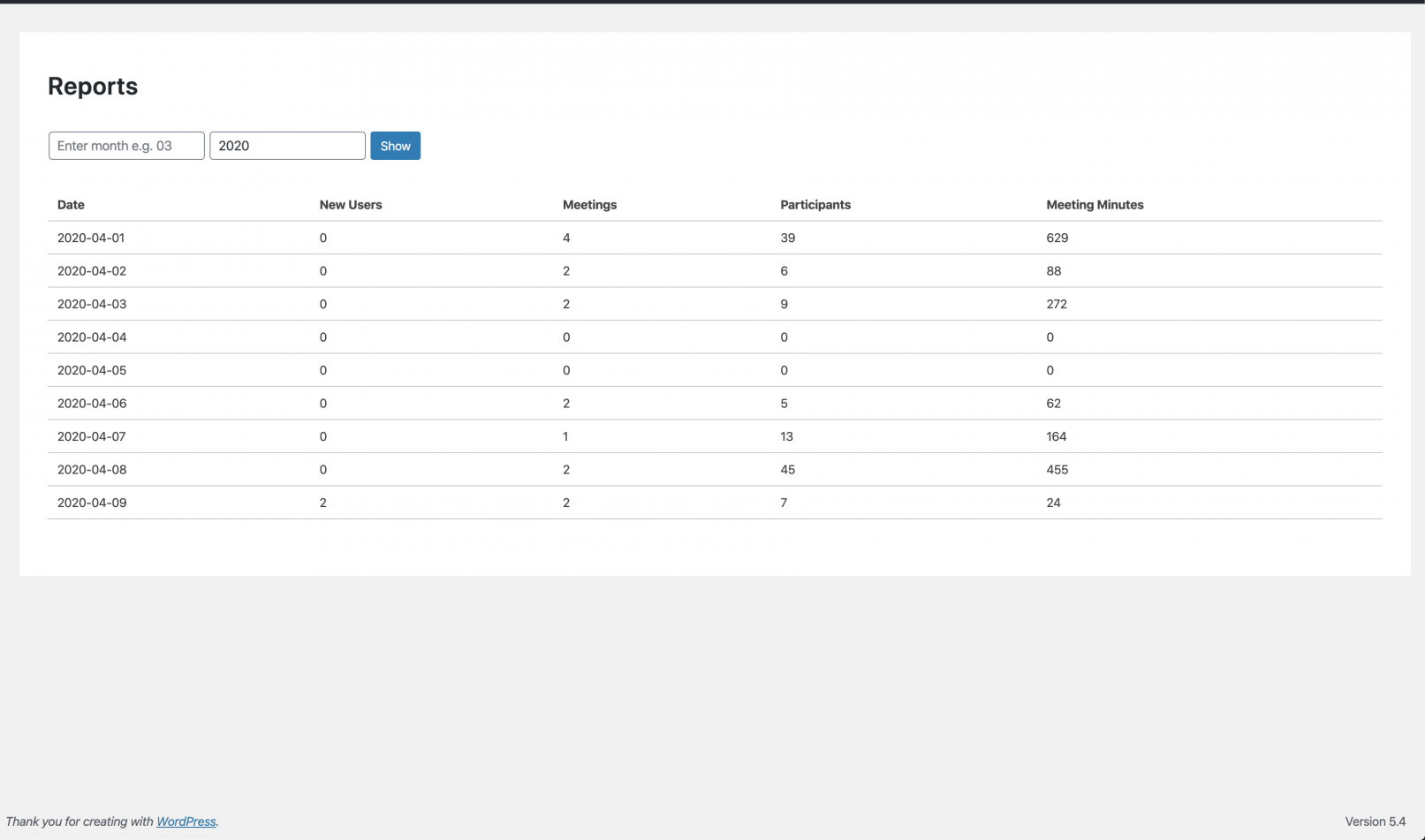Click the 13 participants value

coord(786,436)
